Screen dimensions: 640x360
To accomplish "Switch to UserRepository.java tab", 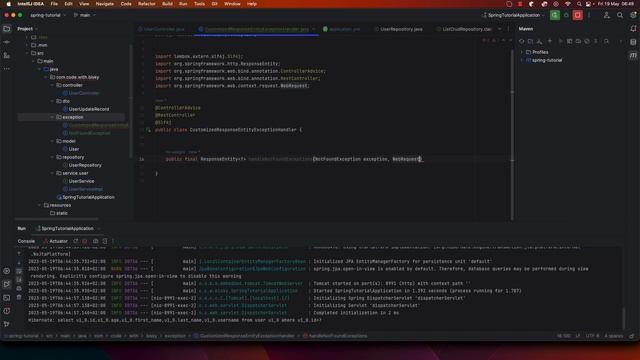I will tap(398, 29).
